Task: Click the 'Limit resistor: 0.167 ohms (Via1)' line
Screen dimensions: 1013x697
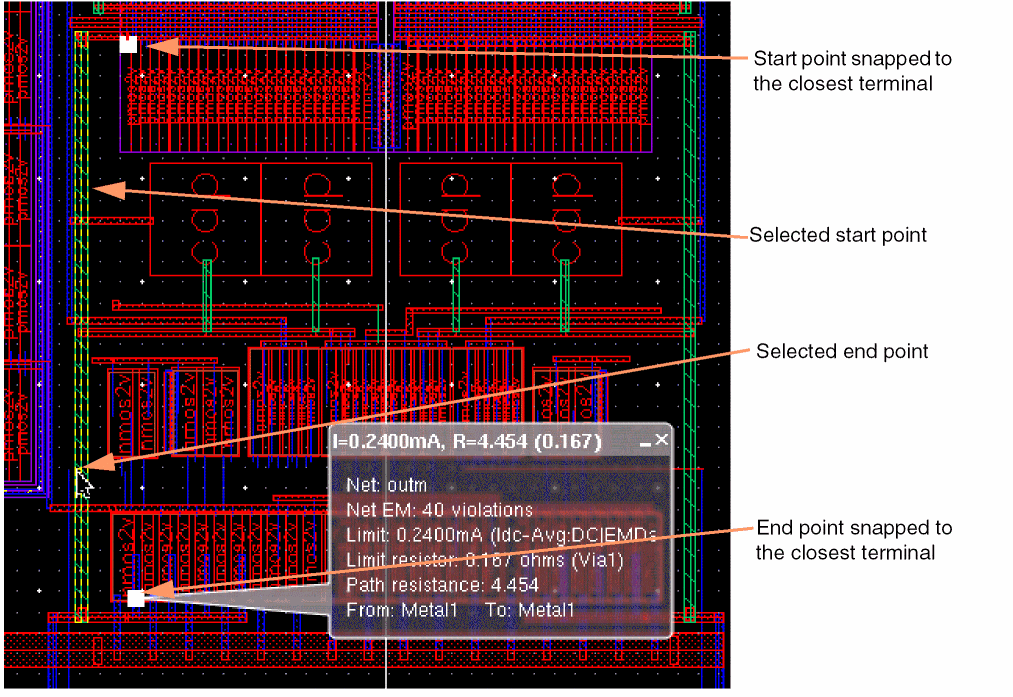Action: [x=485, y=560]
